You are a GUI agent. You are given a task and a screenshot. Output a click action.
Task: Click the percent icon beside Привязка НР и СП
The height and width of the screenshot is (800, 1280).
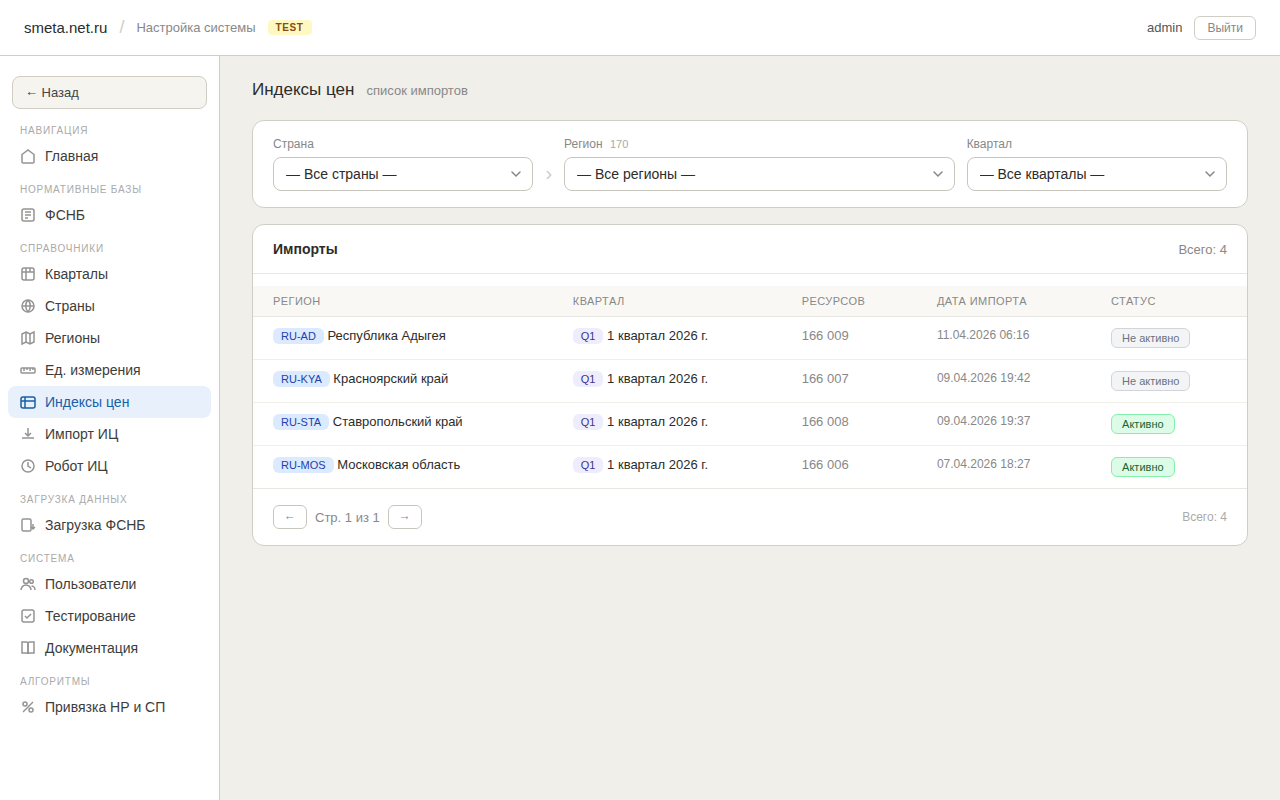pos(28,707)
